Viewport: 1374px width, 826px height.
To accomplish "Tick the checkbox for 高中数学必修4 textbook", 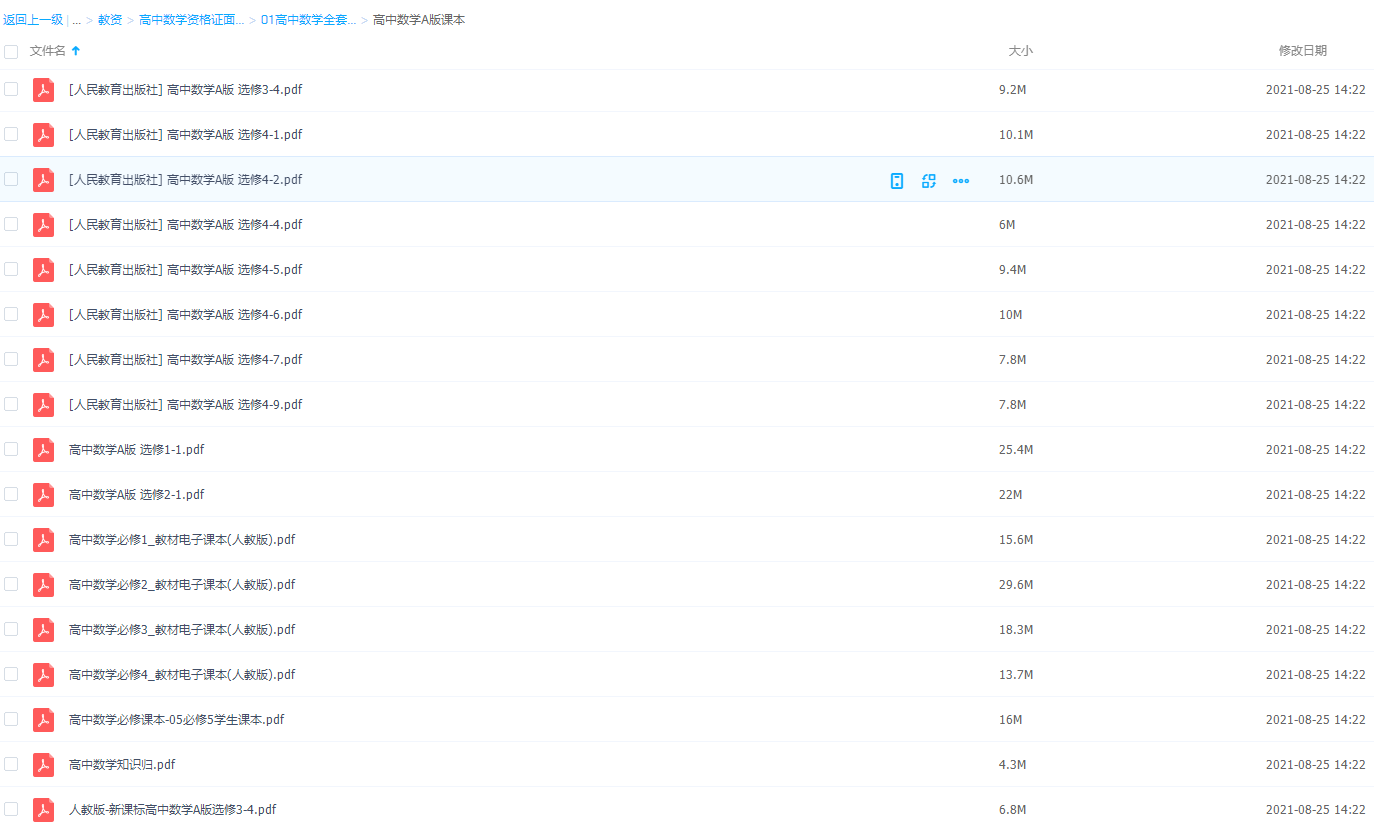I will (11, 674).
